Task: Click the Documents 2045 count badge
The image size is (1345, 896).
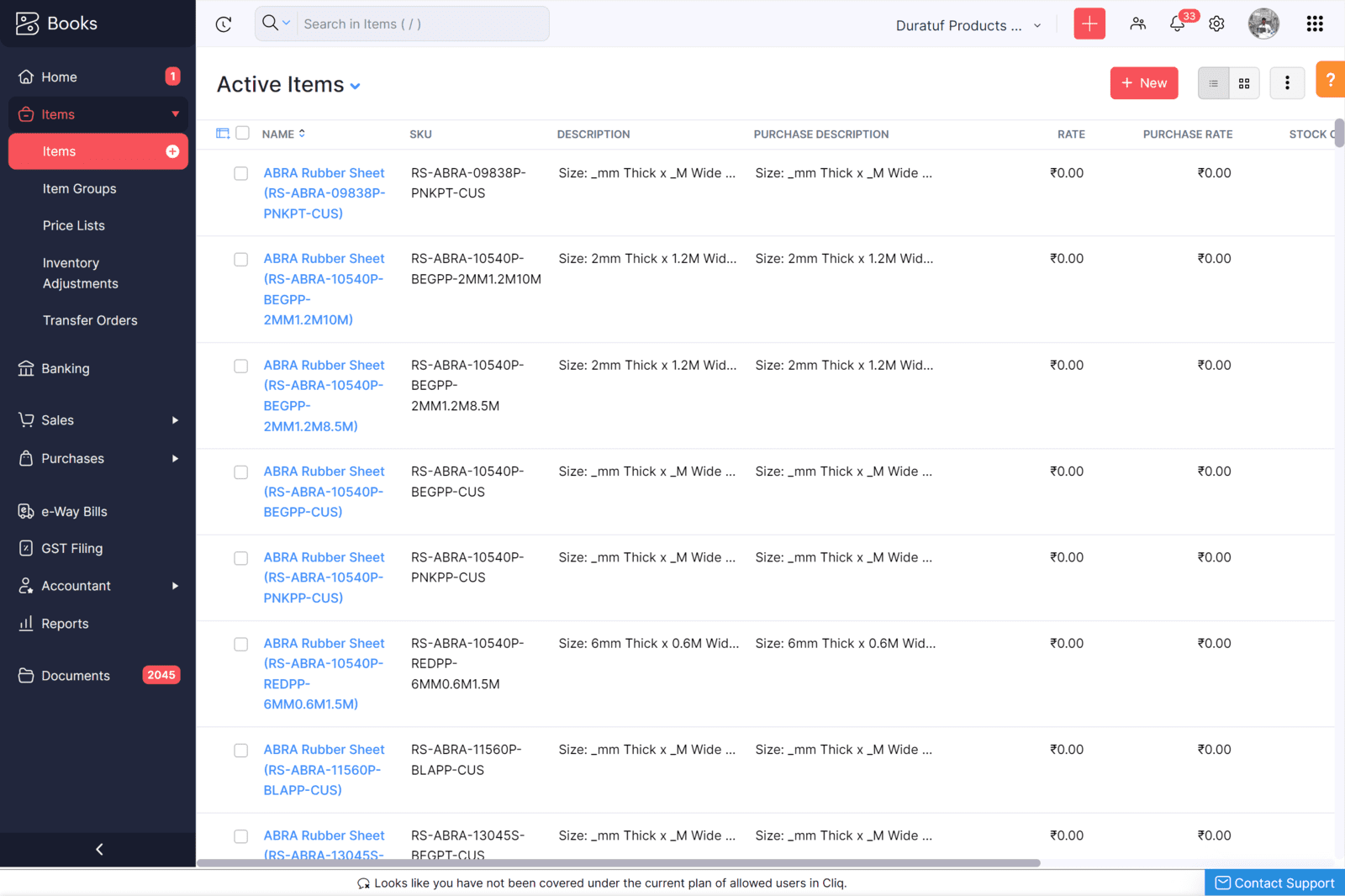Action: pyautogui.click(x=161, y=675)
